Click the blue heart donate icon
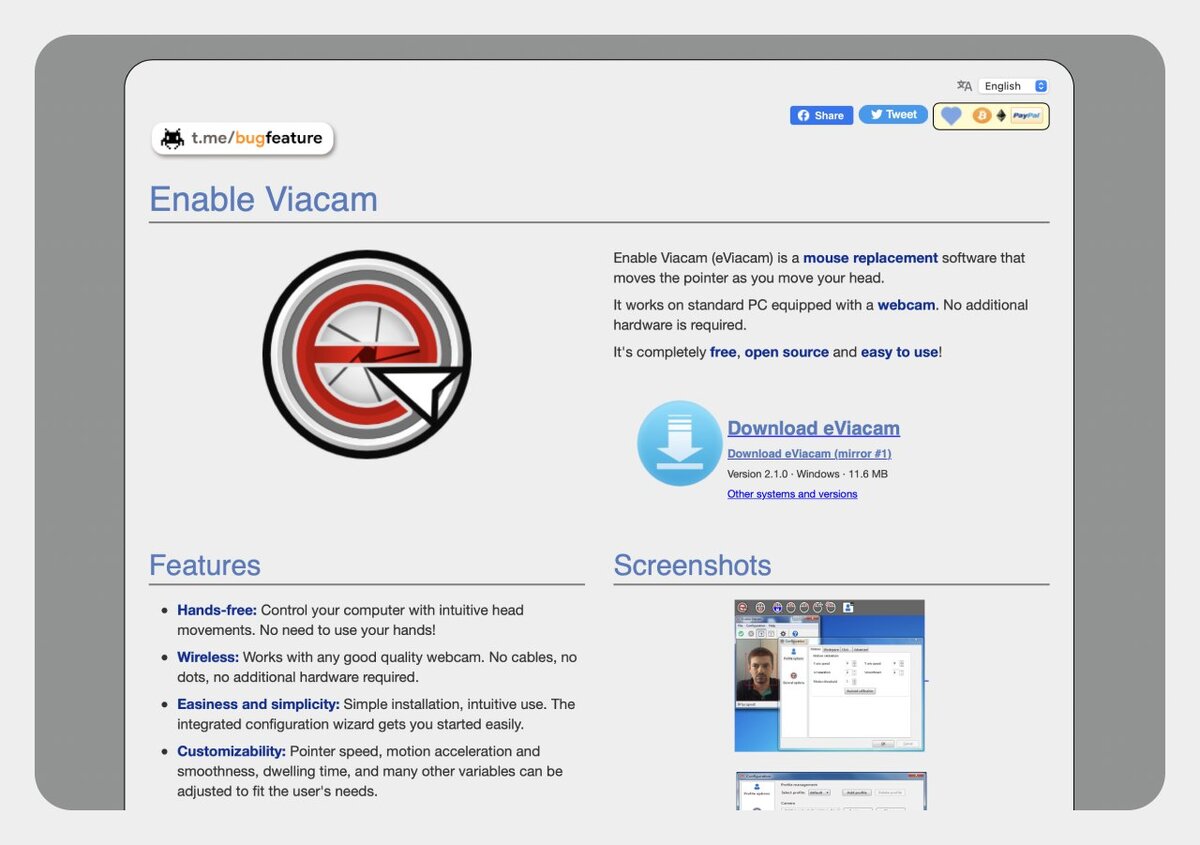The width and height of the screenshot is (1200, 845). (951, 116)
